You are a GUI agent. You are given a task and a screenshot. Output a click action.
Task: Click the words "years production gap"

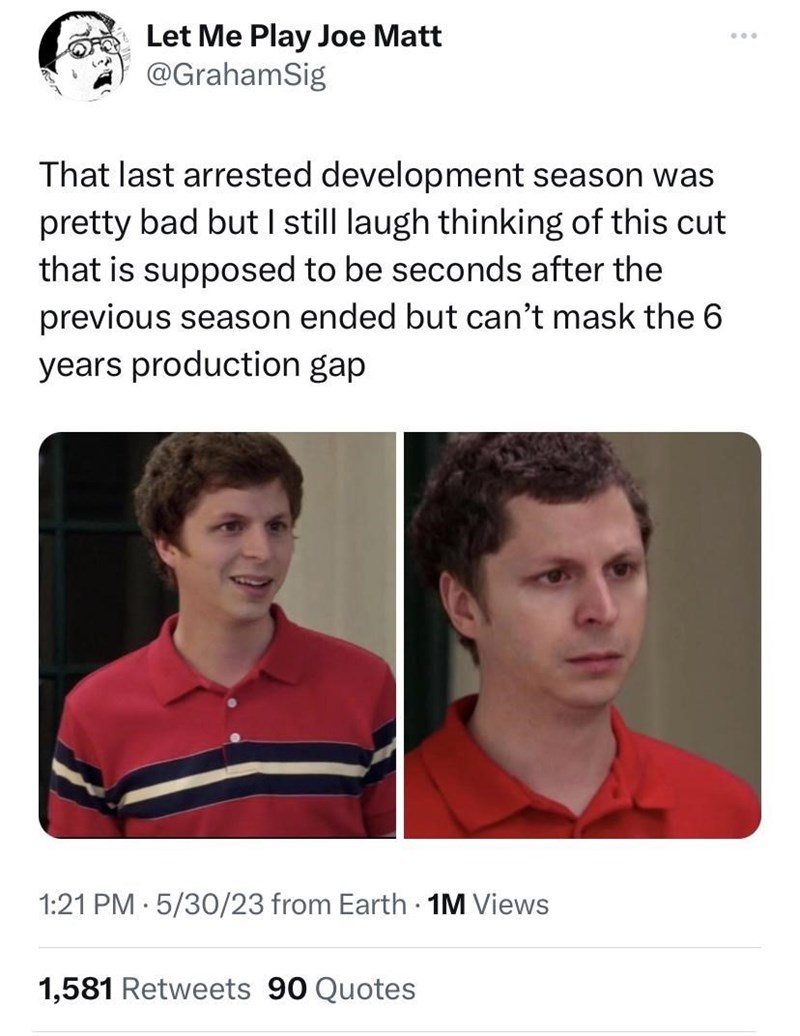tap(202, 365)
